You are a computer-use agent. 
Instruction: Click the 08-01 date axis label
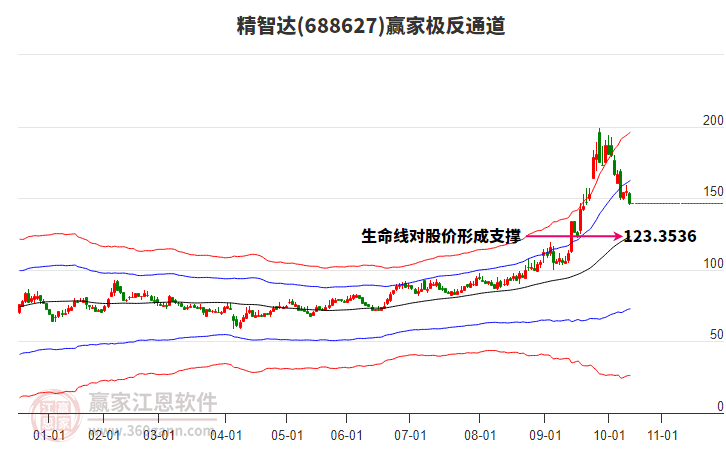[x=480, y=436]
